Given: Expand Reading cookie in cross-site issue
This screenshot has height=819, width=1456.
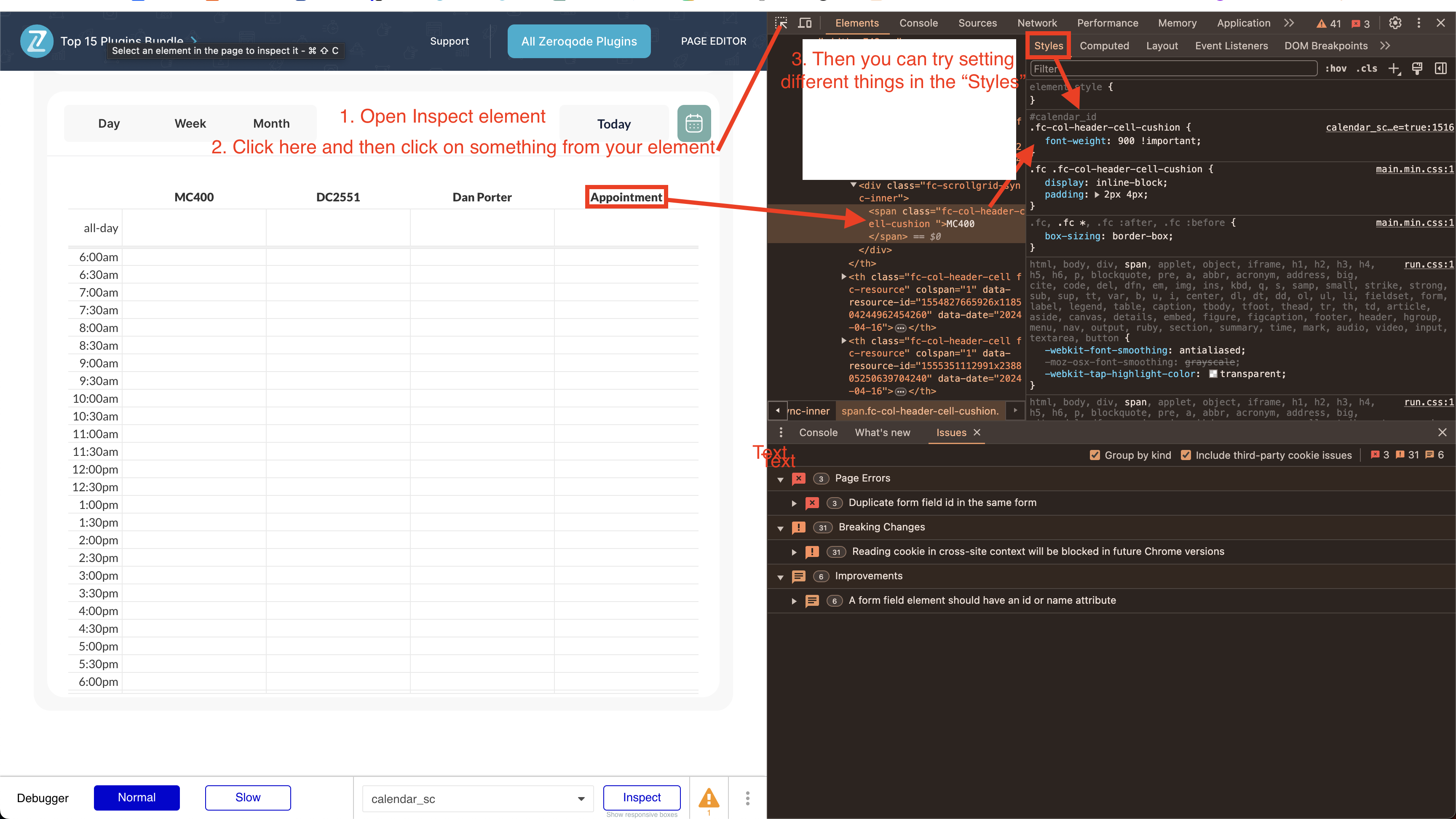Looking at the screenshot, I should click(x=794, y=552).
